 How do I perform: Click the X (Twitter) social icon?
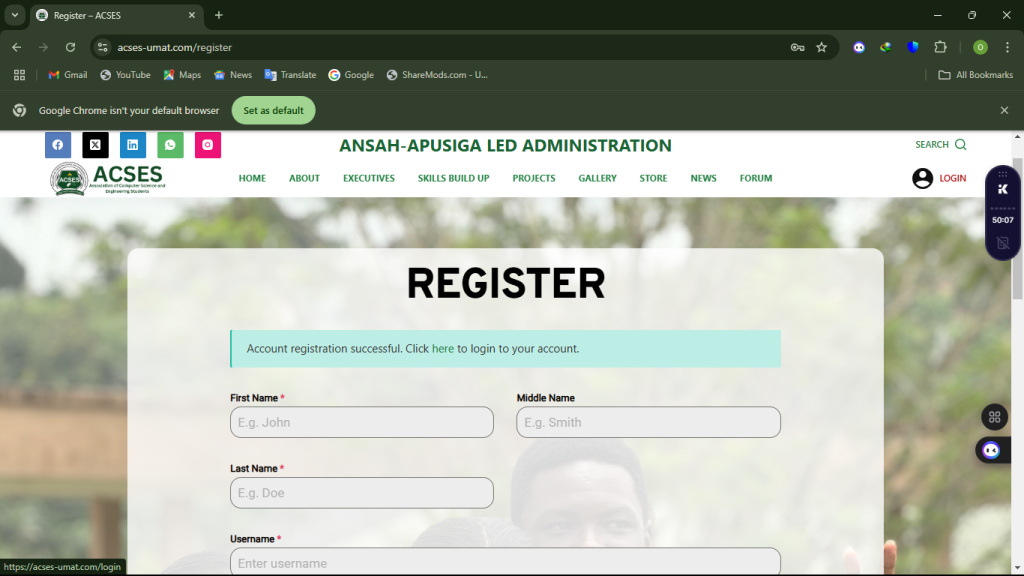point(95,145)
